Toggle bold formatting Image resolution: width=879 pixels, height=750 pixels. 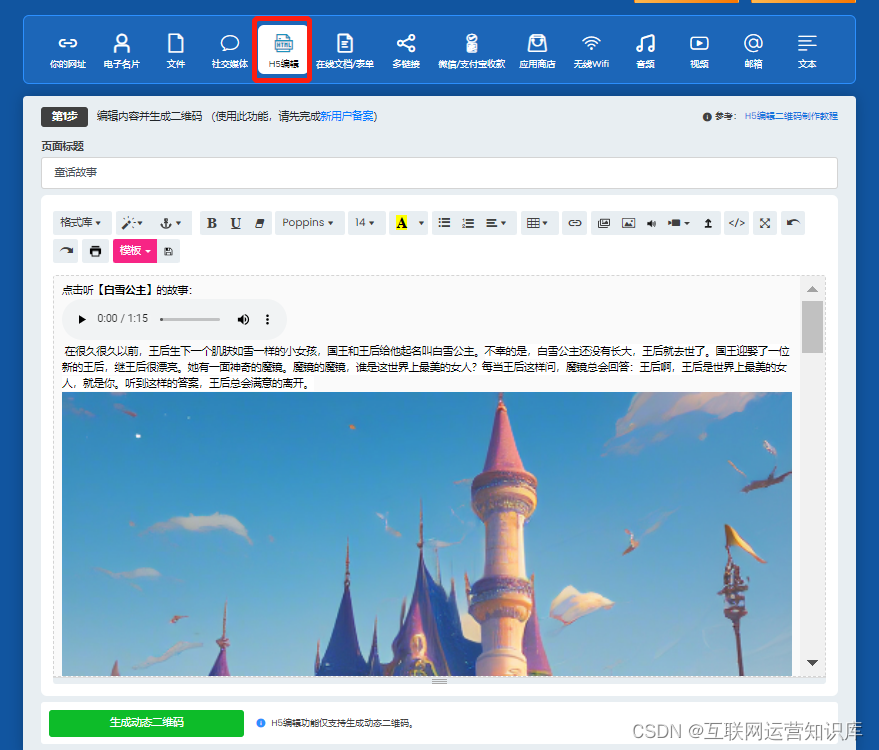(211, 223)
